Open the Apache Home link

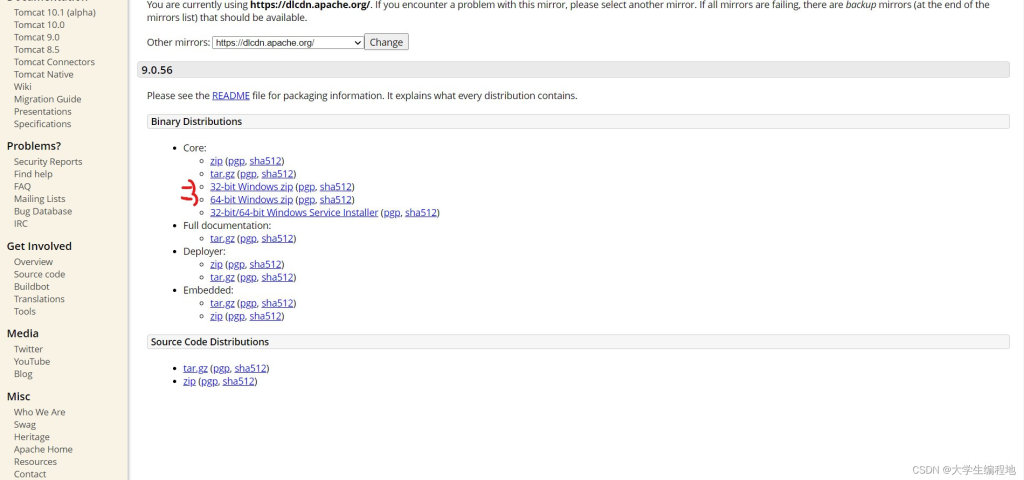[x=43, y=450]
